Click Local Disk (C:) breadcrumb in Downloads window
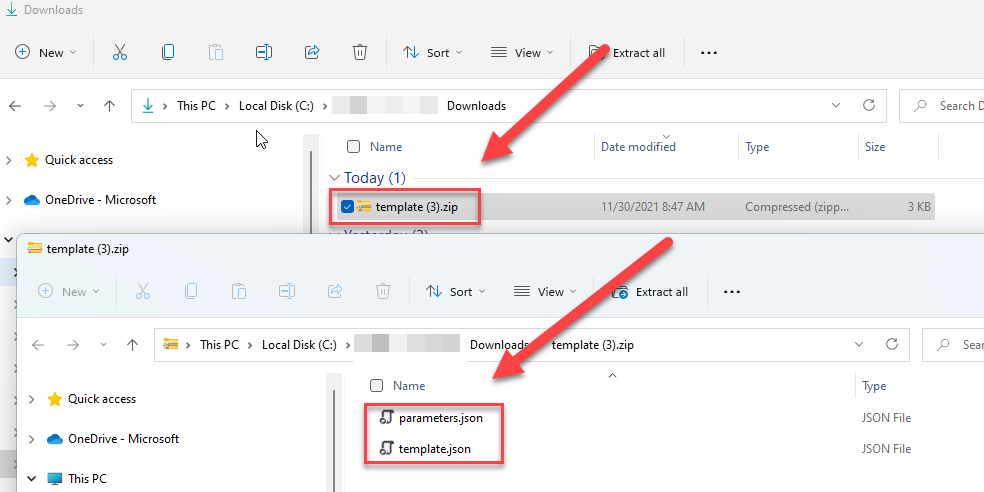Screen dimensions: 984x492 click(x=276, y=106)
